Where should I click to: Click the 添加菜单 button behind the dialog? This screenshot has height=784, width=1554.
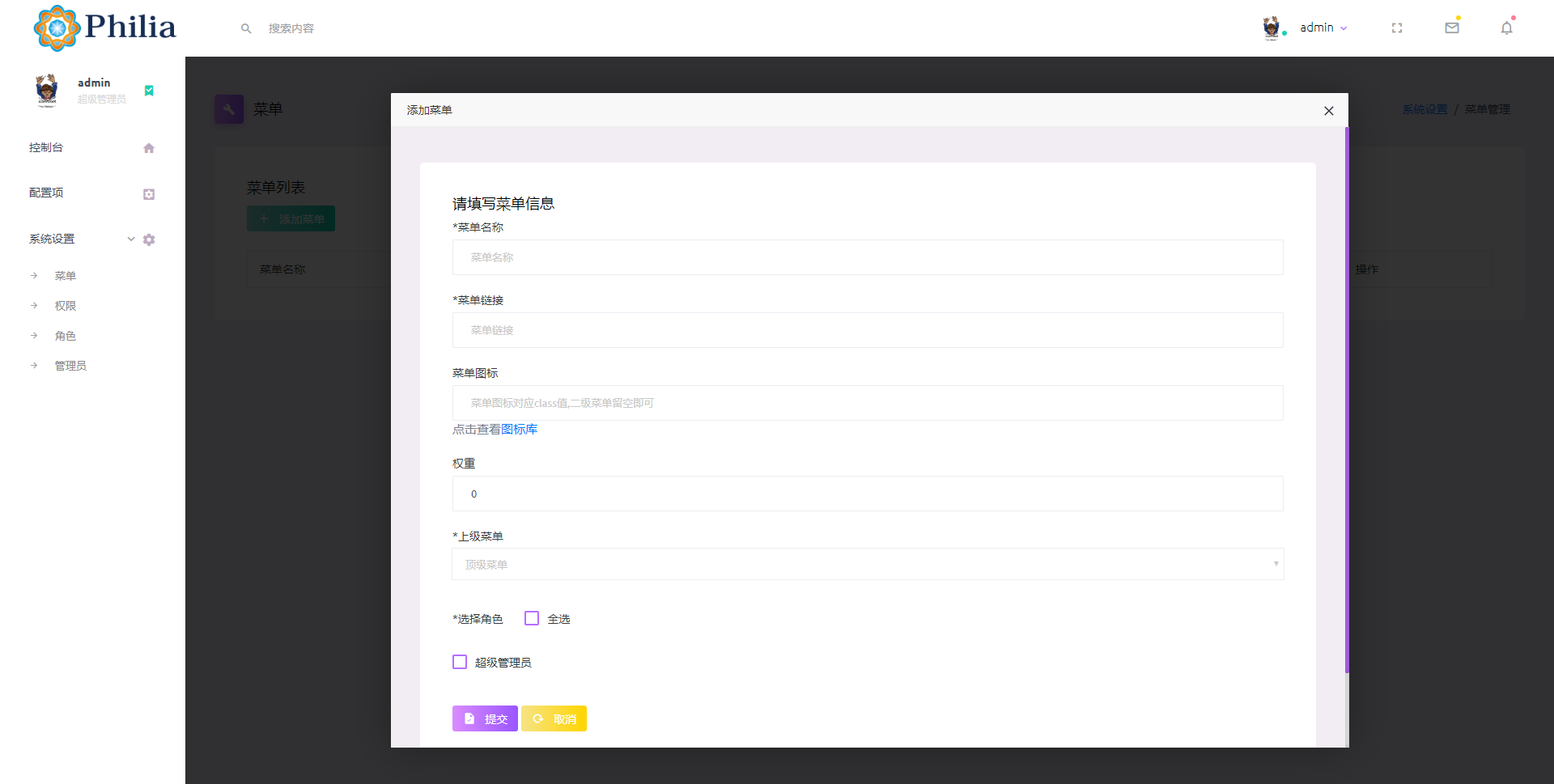click(291, 218)
